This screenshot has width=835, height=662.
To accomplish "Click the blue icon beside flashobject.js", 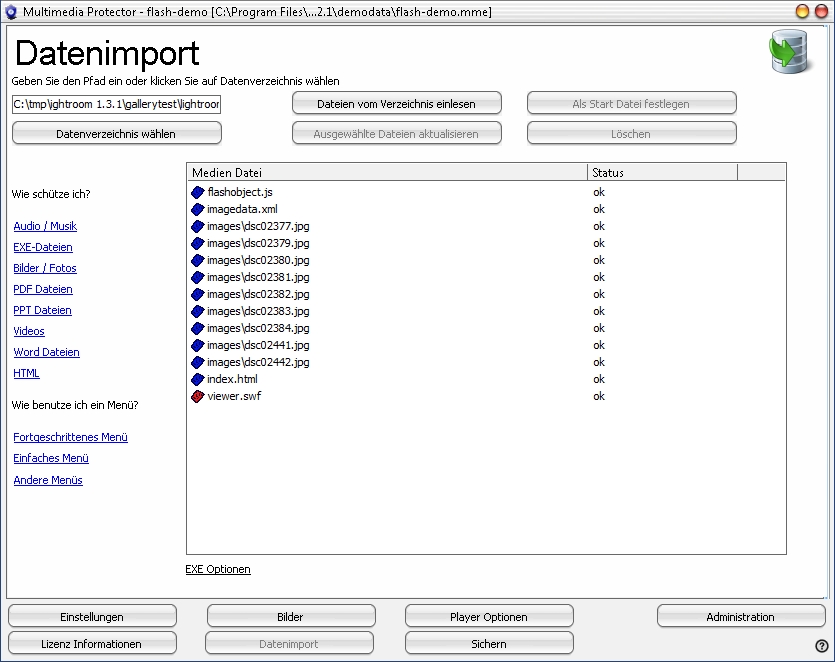I will tap(197, 192).
